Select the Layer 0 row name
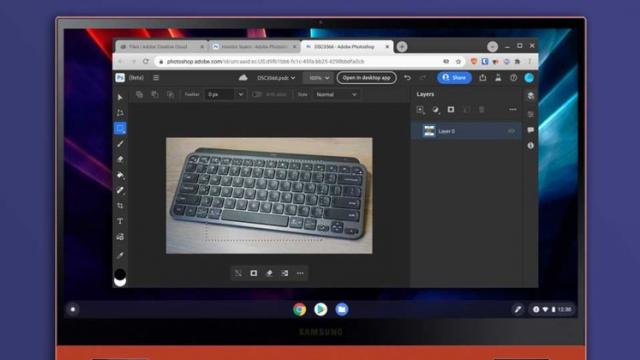 click(446, 131)
